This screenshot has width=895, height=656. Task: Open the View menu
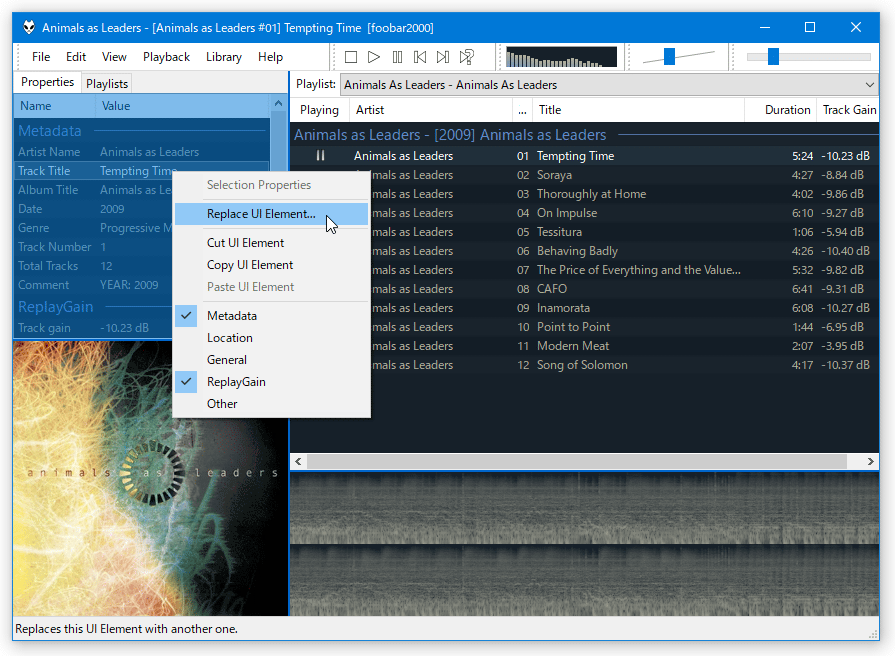pos(114,57)
